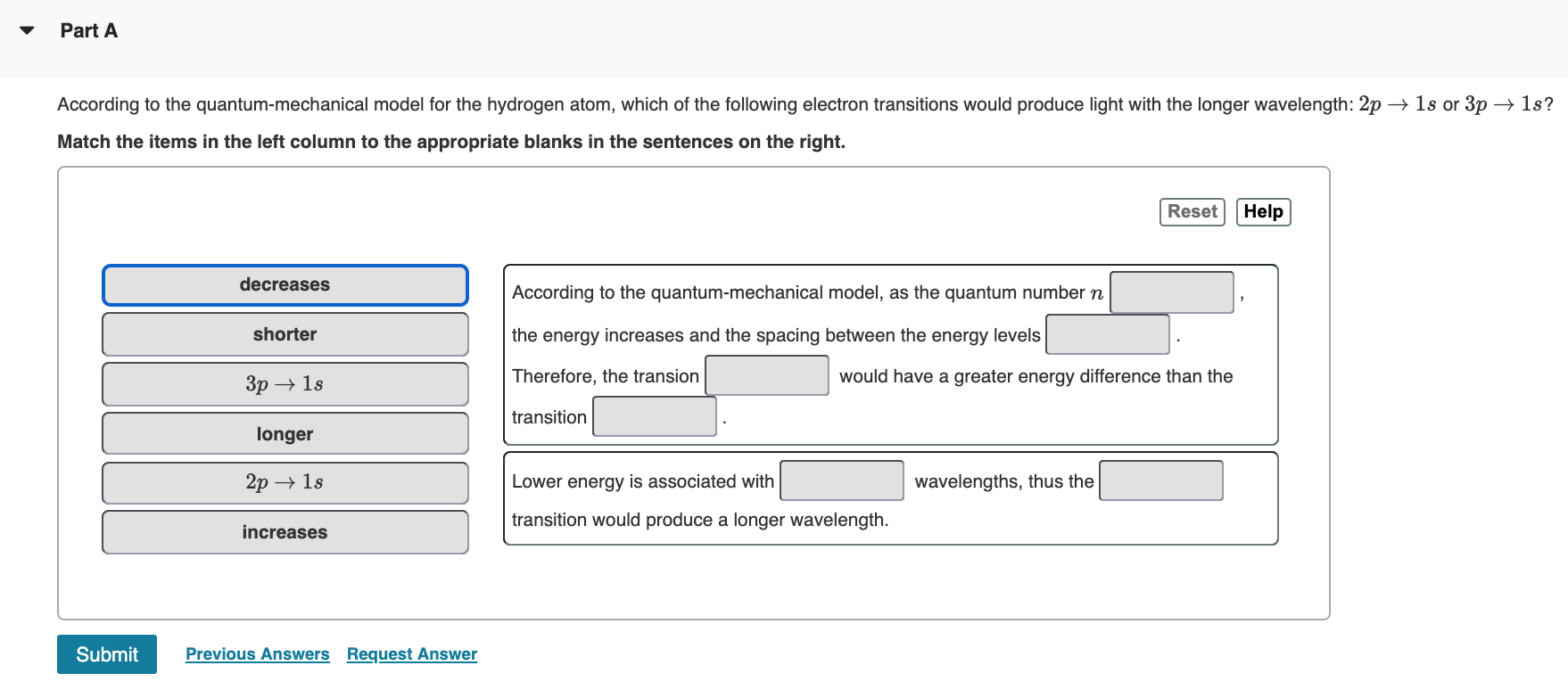Click the blank before 'transition would produce'
This screenshot has width=1568, height=690.
[x=1161, y=481]
